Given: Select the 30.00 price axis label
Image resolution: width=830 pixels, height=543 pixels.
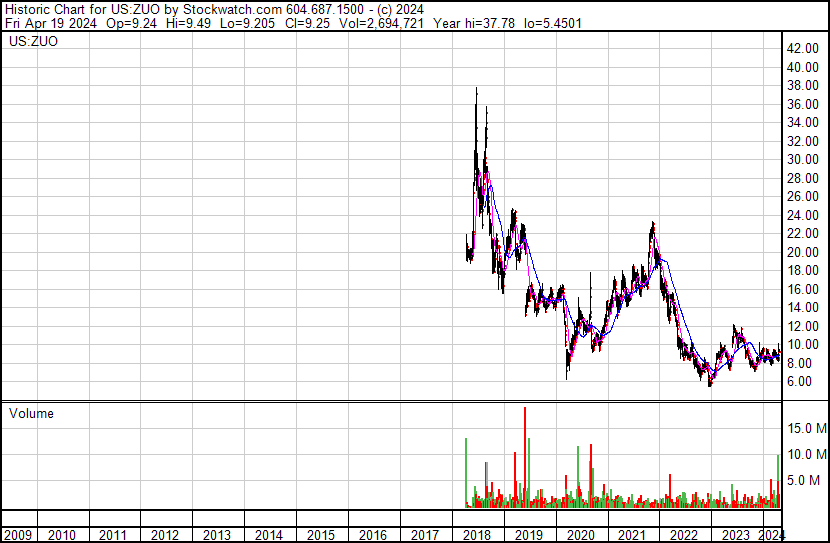Looking at the screenshot, I should coord(803,160).
